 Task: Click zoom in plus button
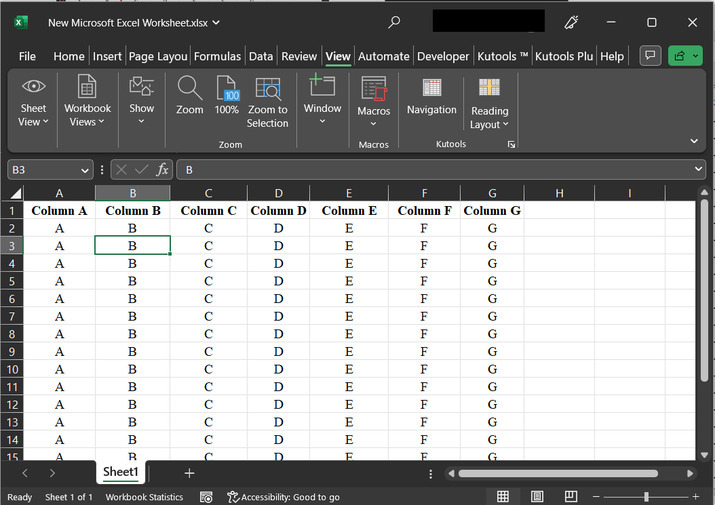(695, 496)
